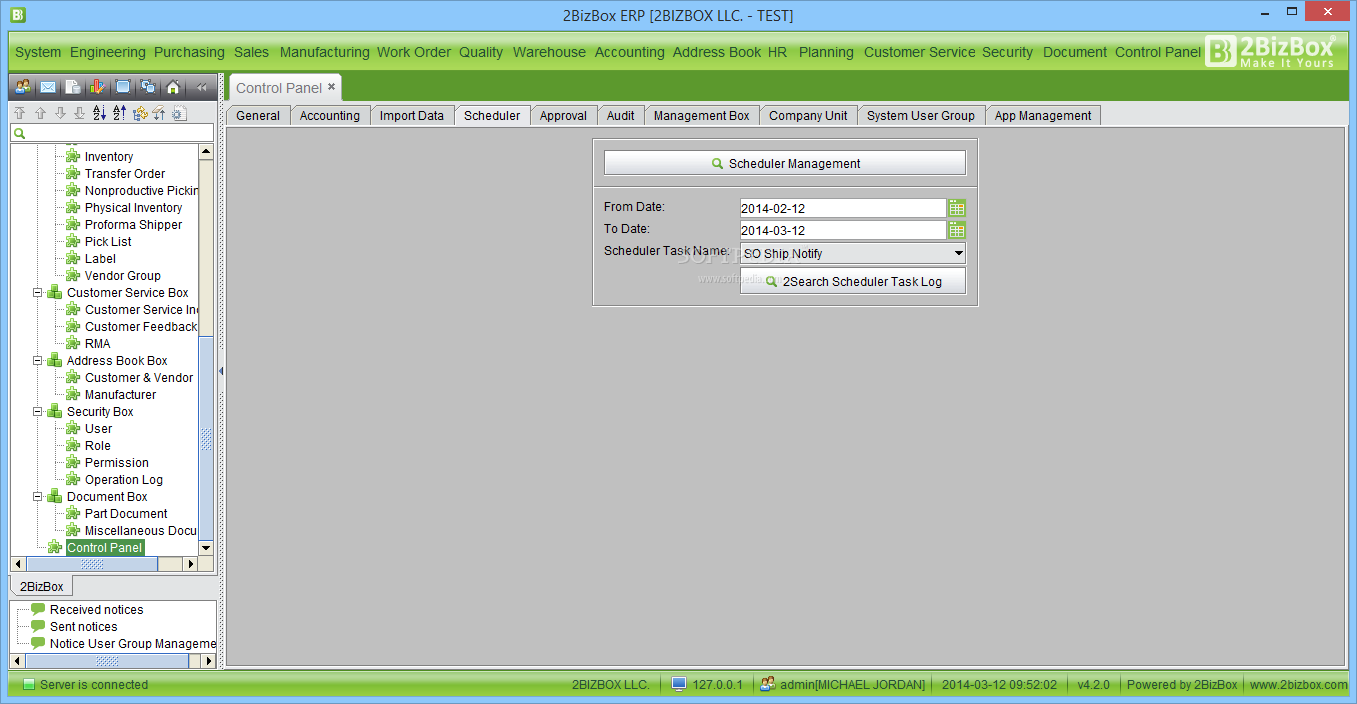This screenshot has width=1357, height=704.
Task: Click the www.2bizbox.com link
Action: point(1298,685)
